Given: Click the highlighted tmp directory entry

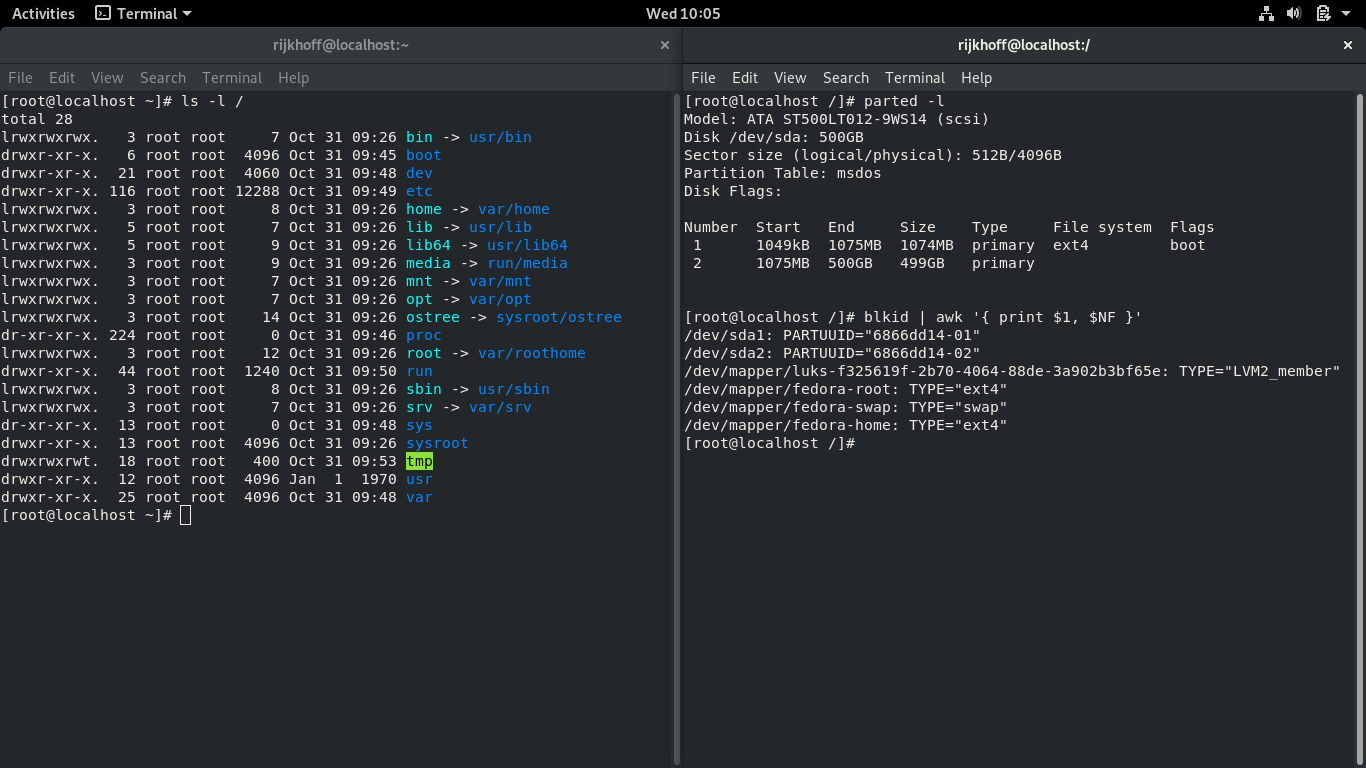Looking at the screenshot, I should (x=419, y=461).
